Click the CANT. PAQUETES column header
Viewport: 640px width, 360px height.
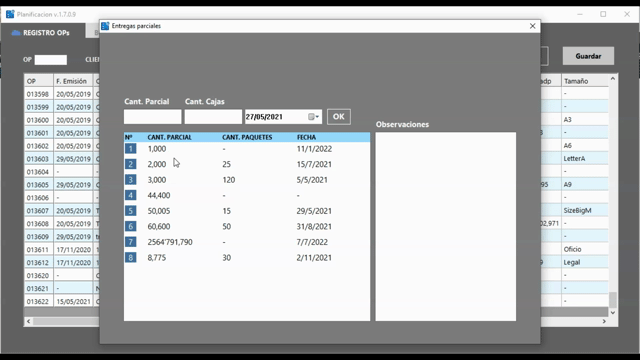click(247, 137)
